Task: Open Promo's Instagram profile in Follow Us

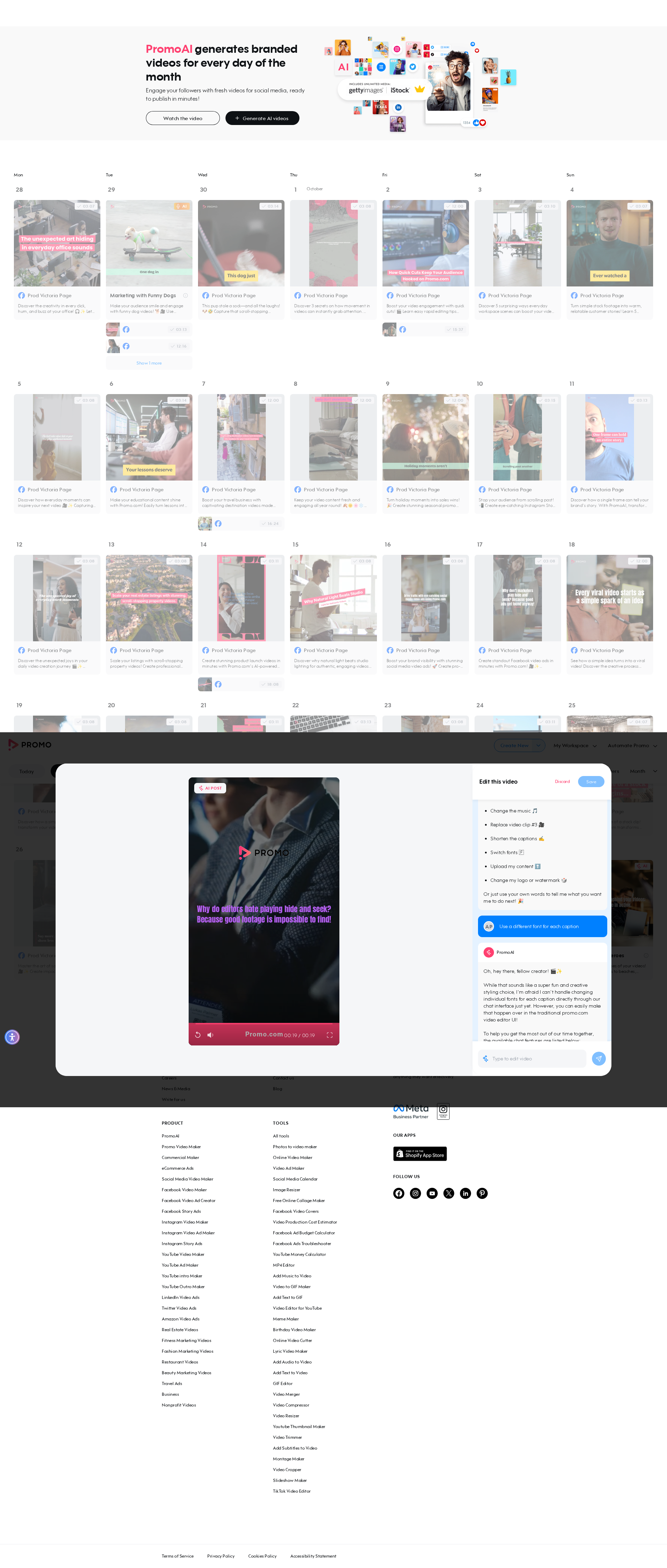Action: click(x=415, y=1193)
